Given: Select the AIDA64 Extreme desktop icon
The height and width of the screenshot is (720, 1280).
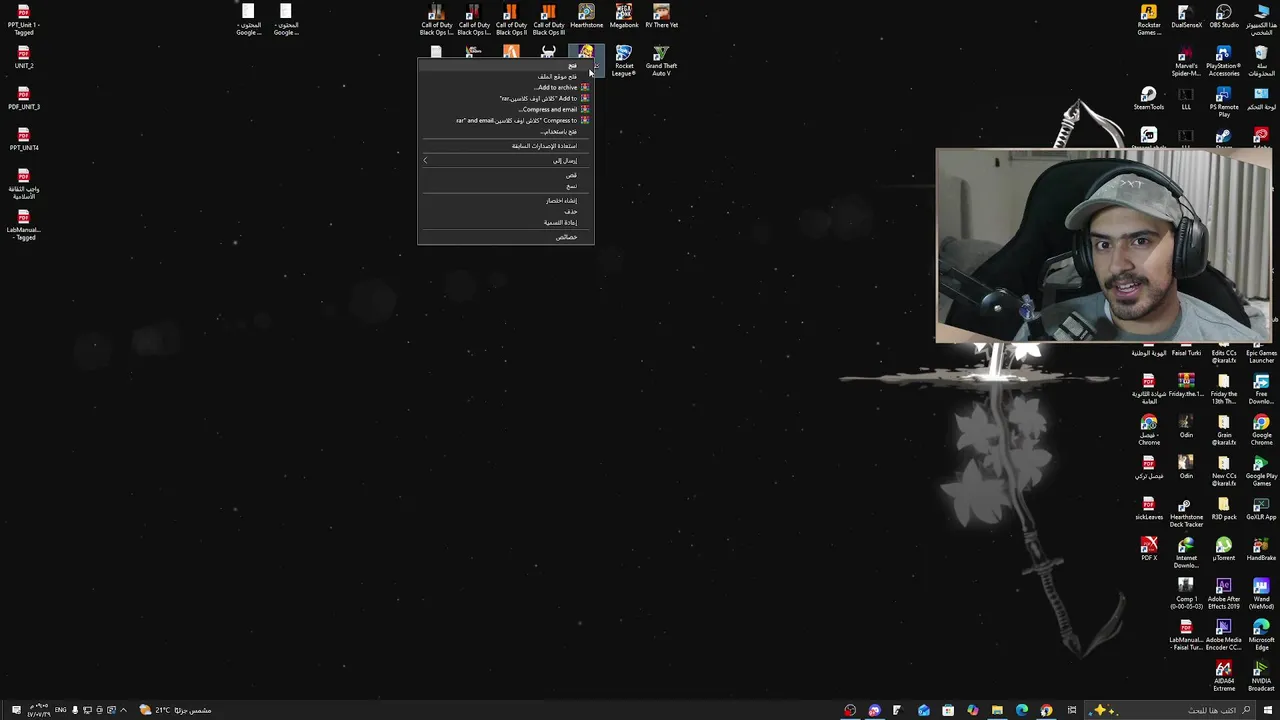Looking at the screenshot, I should pyautogui.click(x=1224, y=676).
